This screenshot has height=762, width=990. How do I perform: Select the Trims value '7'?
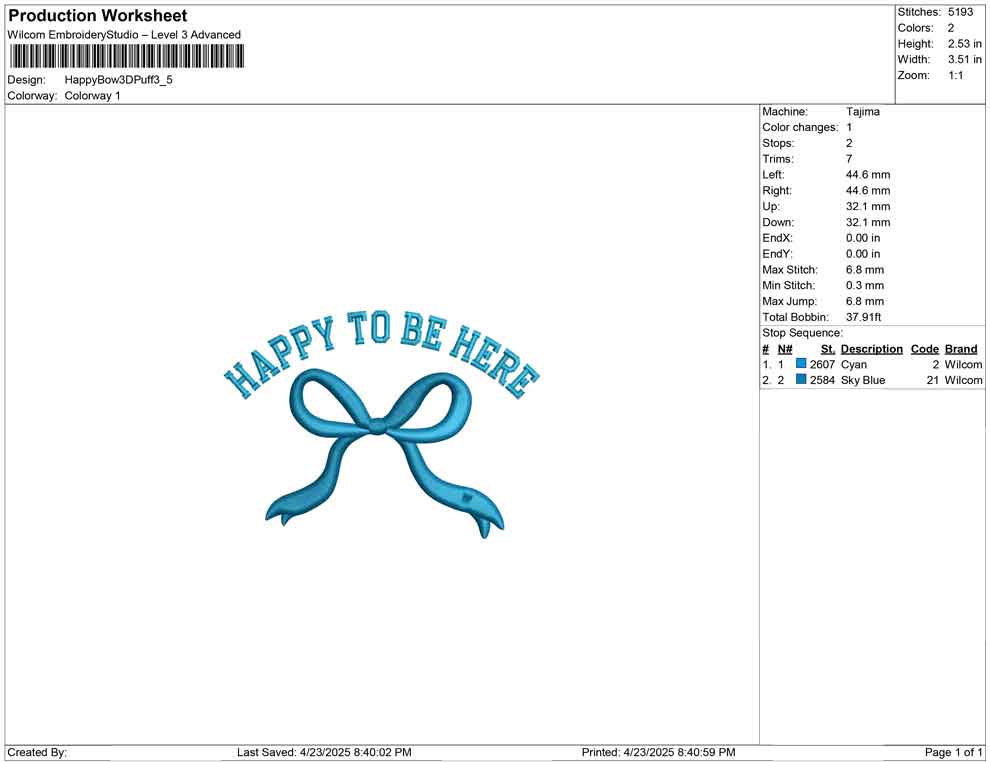coord(849,158)
